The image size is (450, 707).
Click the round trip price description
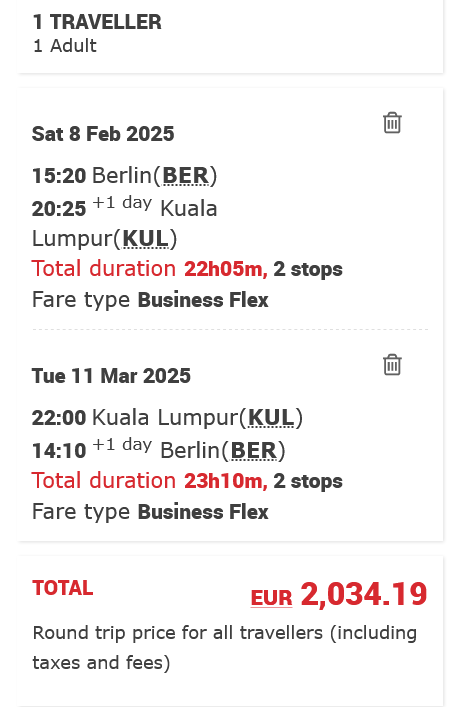(225, 648)
